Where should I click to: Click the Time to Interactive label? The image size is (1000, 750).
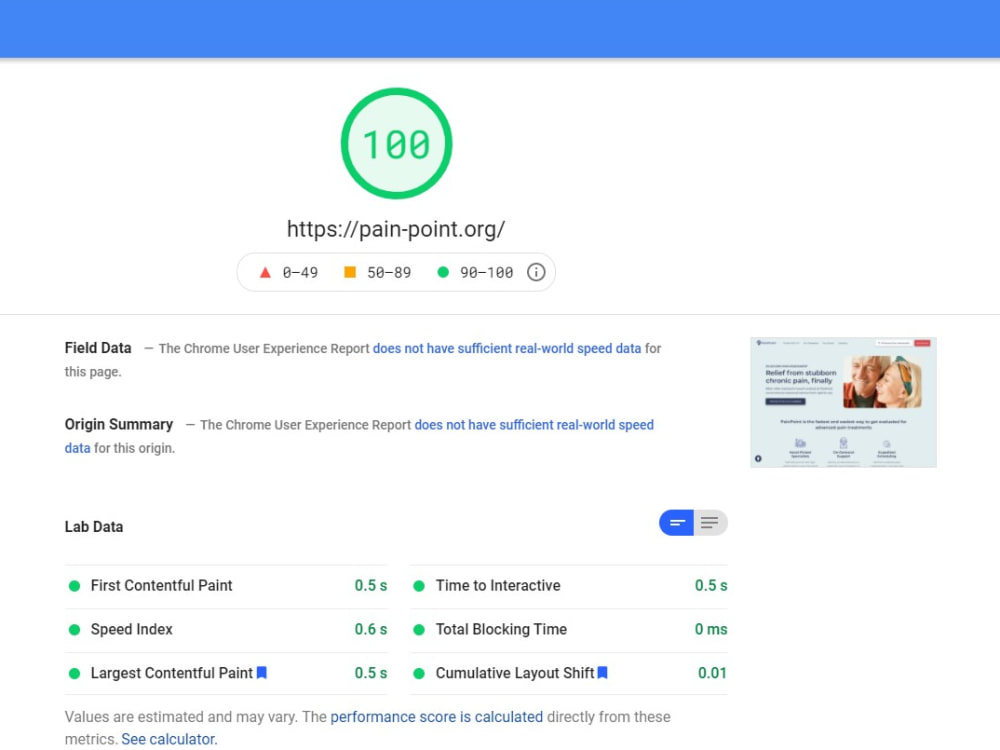coord(498,585)
